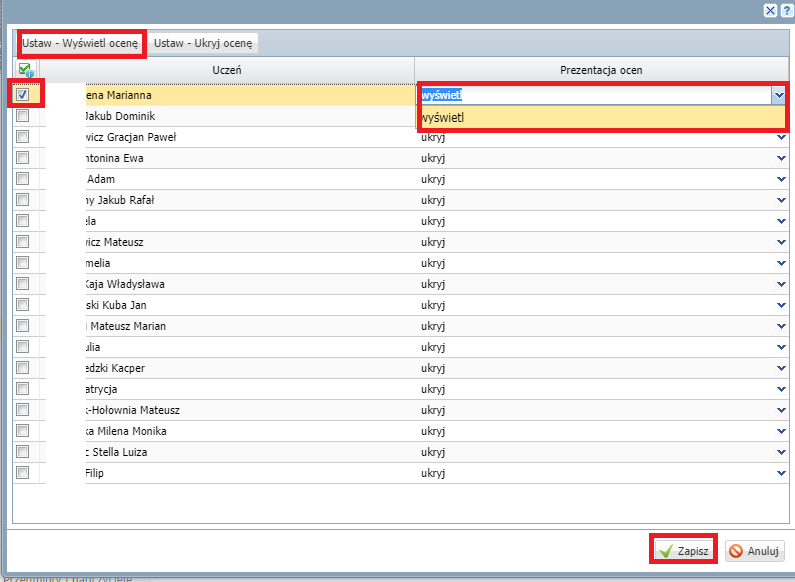Close the dialog with the X icon
This screenshot has width=795, height=582.
pyautogui.click(x=770, y=11)
